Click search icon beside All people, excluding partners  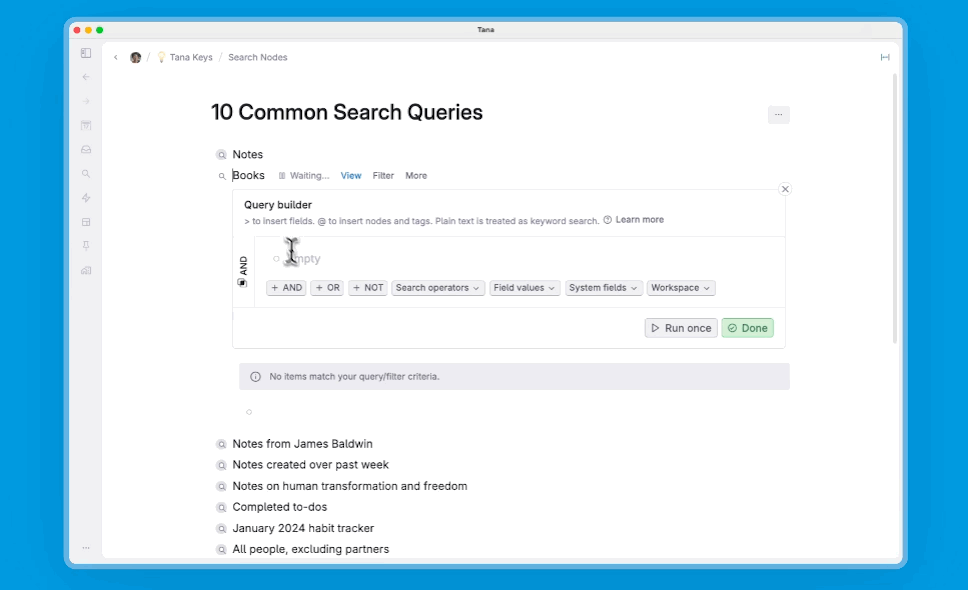click(222, 550)
